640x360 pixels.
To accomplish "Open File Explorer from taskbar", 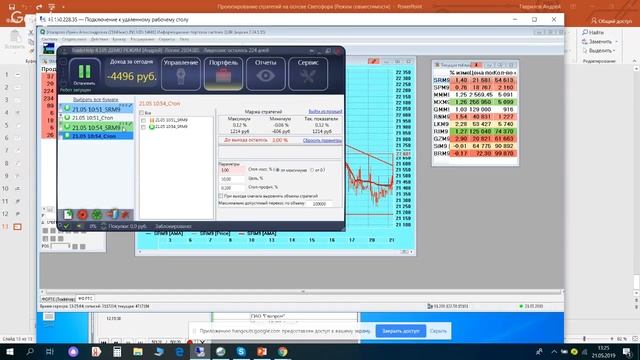I will point(138,351).
